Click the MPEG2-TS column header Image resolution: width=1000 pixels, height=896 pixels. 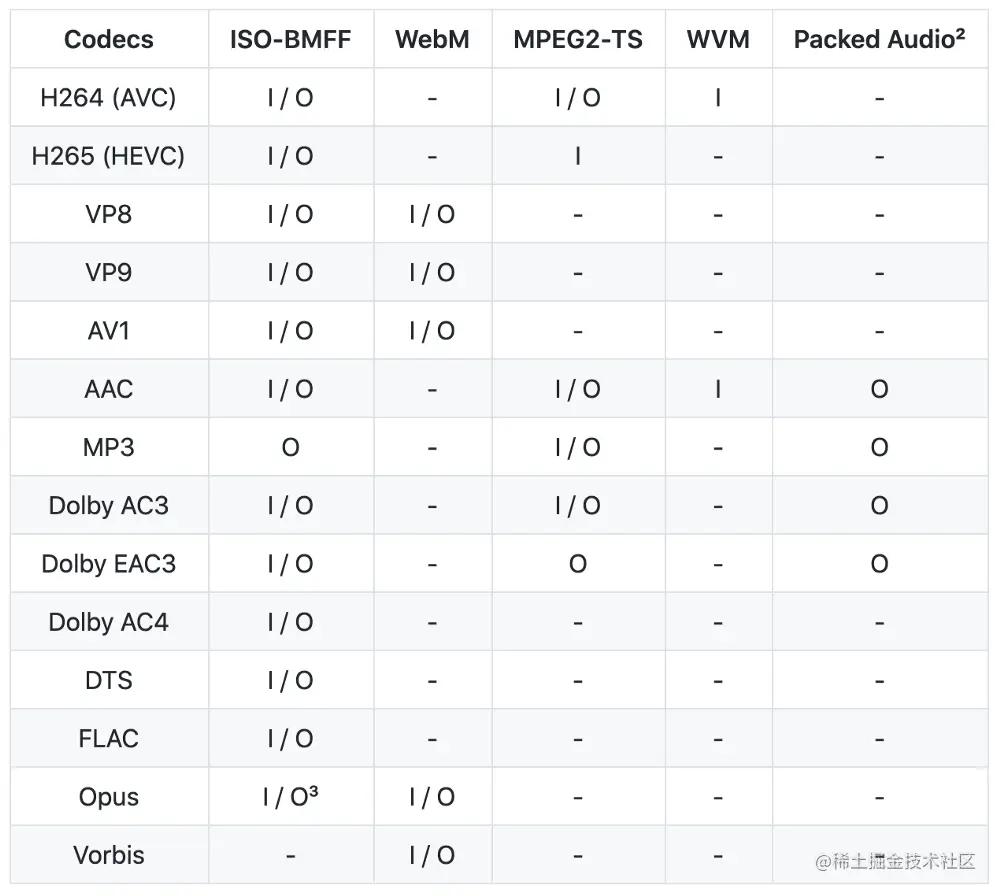[578, 40]
